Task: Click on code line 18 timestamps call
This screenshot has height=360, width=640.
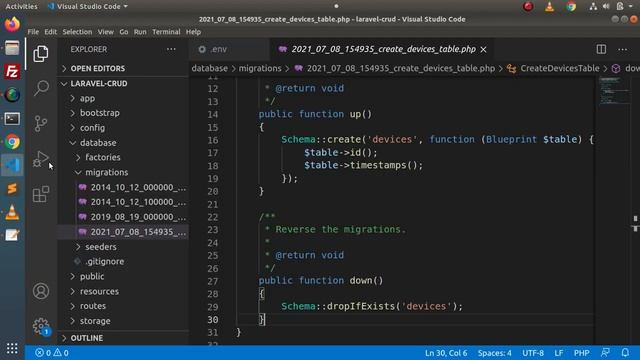Action: 363,165
